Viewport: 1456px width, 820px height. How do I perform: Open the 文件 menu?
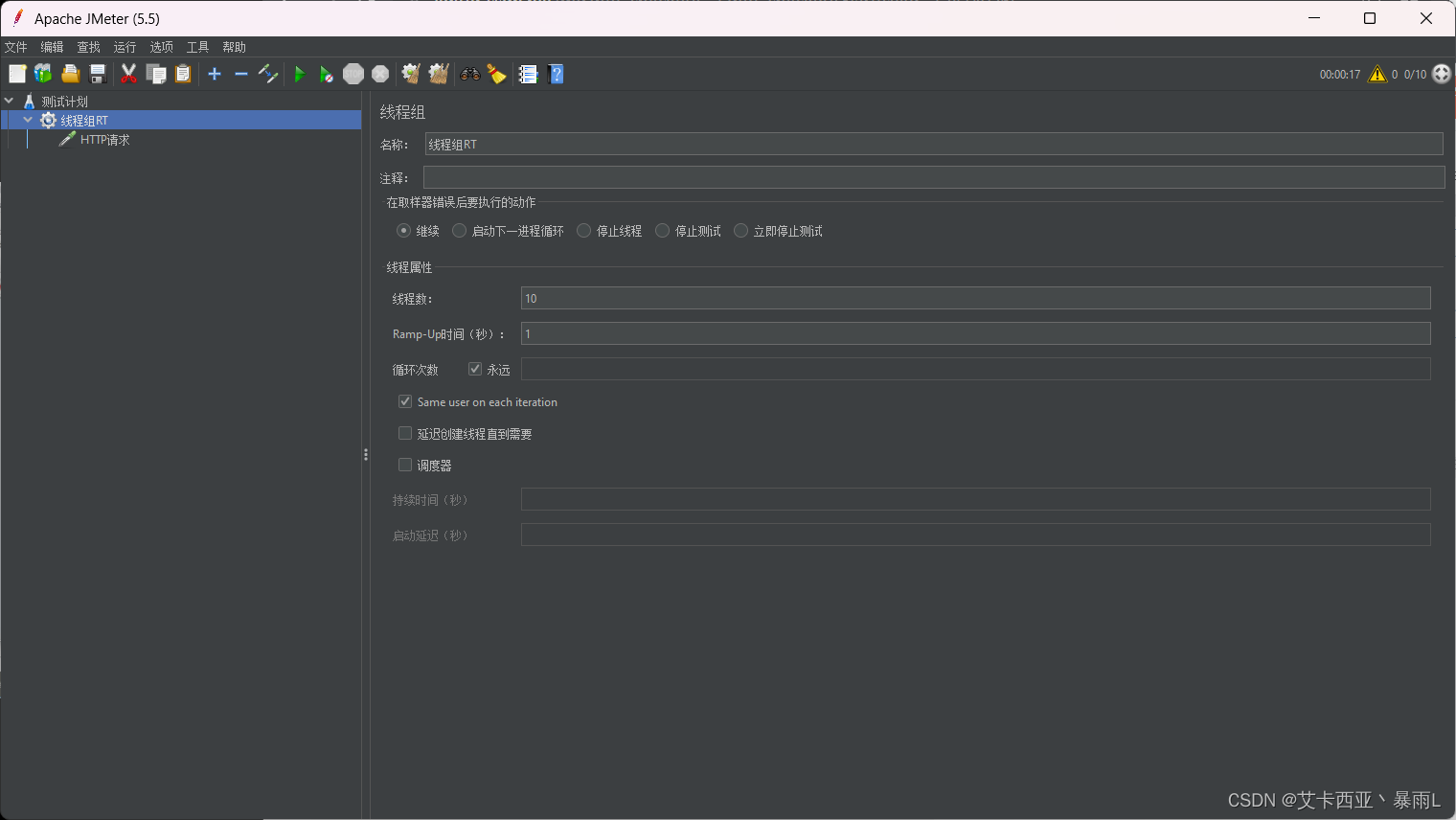coord(15,47)
